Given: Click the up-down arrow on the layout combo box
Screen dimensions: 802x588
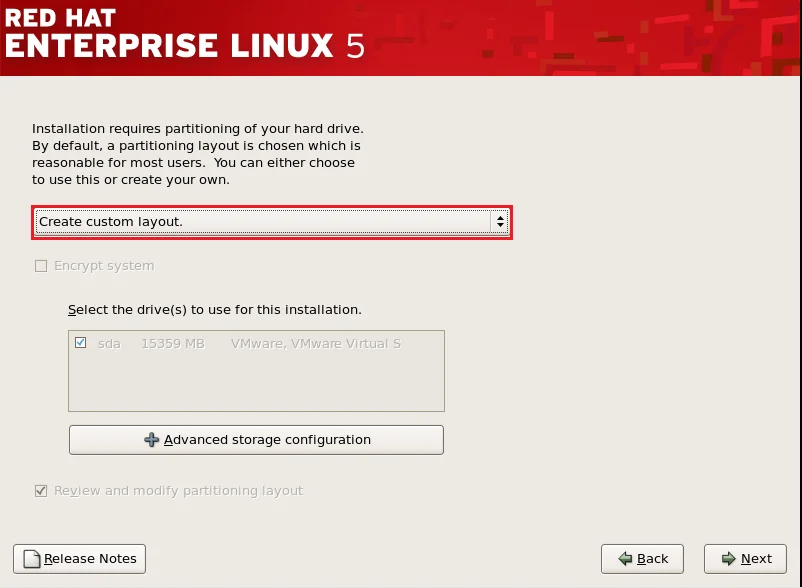Looking at the screenshot, I should (500, 222).
